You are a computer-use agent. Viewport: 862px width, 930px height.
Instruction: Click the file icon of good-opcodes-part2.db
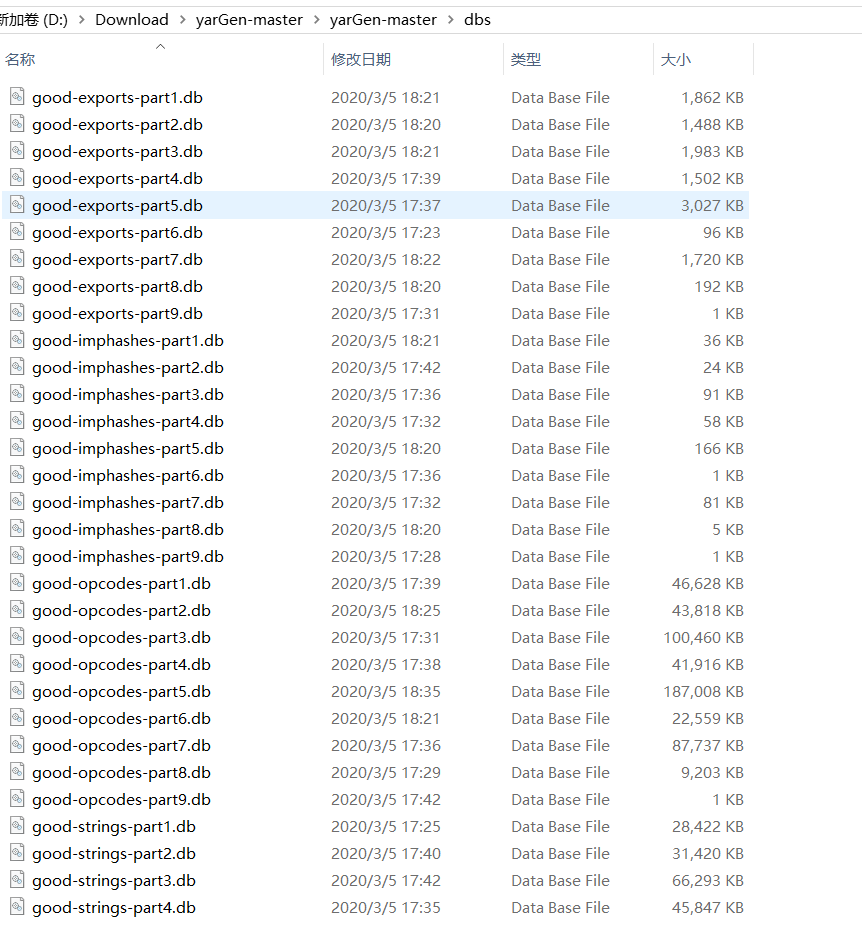pyautogui.click(x=17, y=610)
